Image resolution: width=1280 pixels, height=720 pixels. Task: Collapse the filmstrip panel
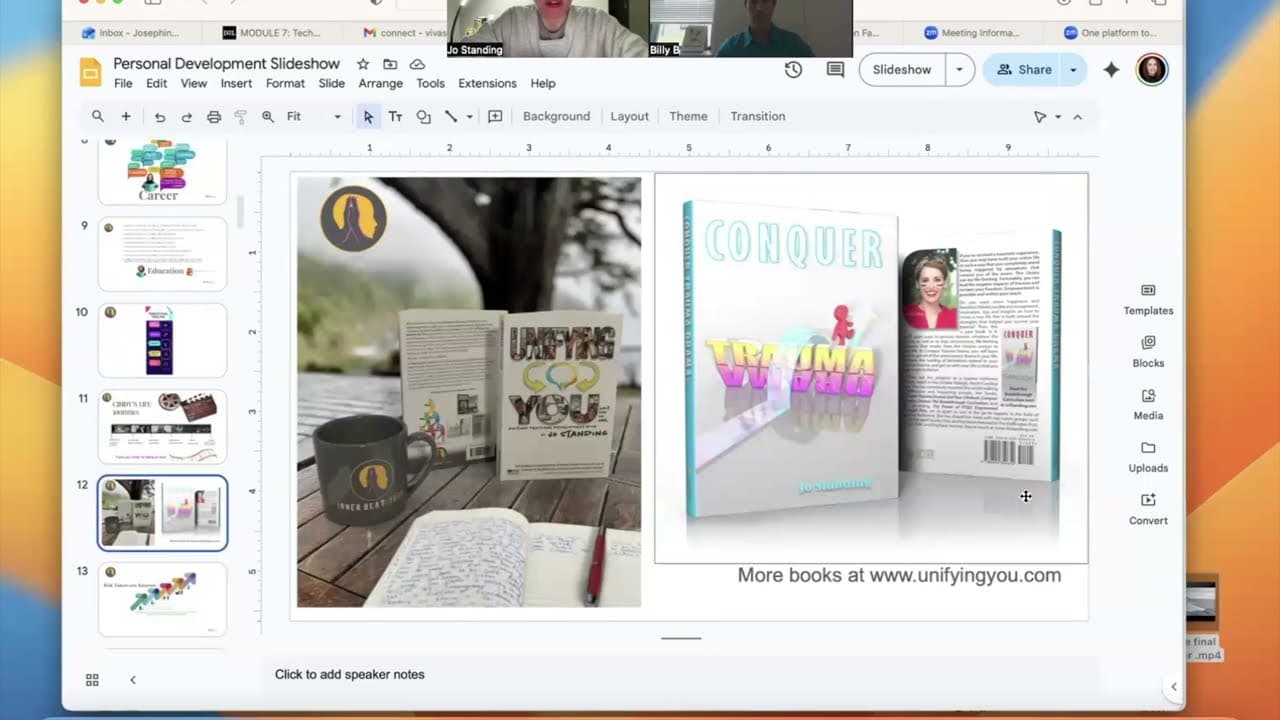pyautogui.click(x=133, y=680)
